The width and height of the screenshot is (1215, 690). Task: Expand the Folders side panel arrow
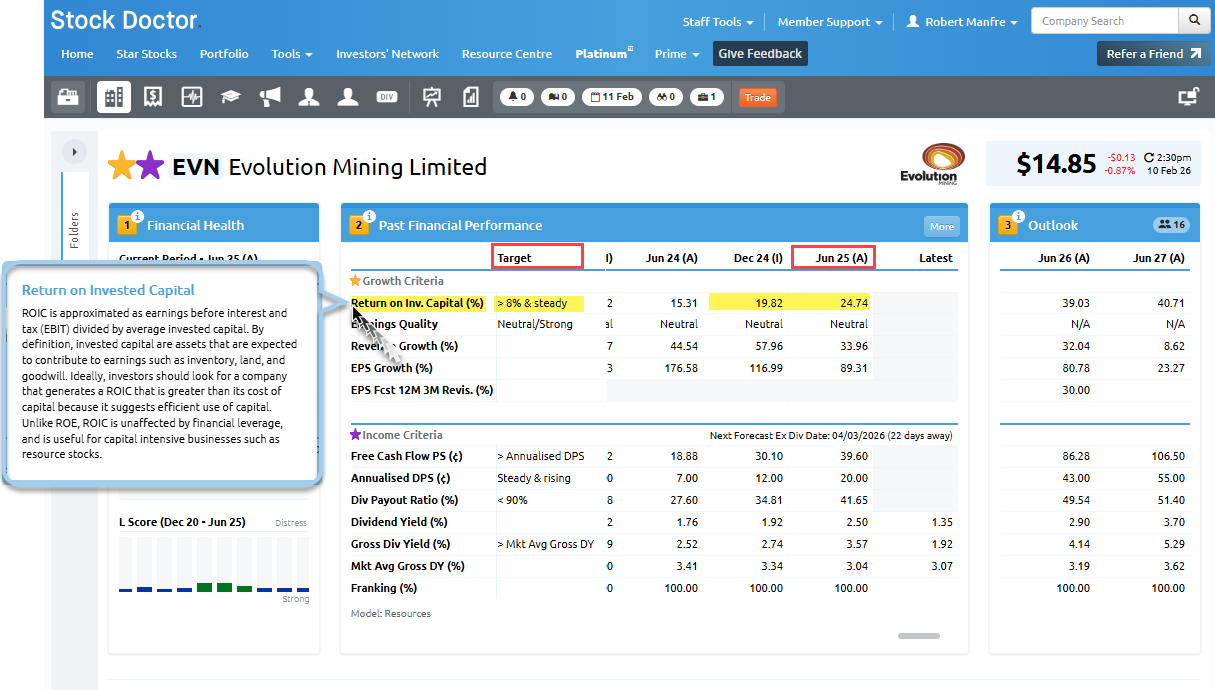tap(74, 152)
